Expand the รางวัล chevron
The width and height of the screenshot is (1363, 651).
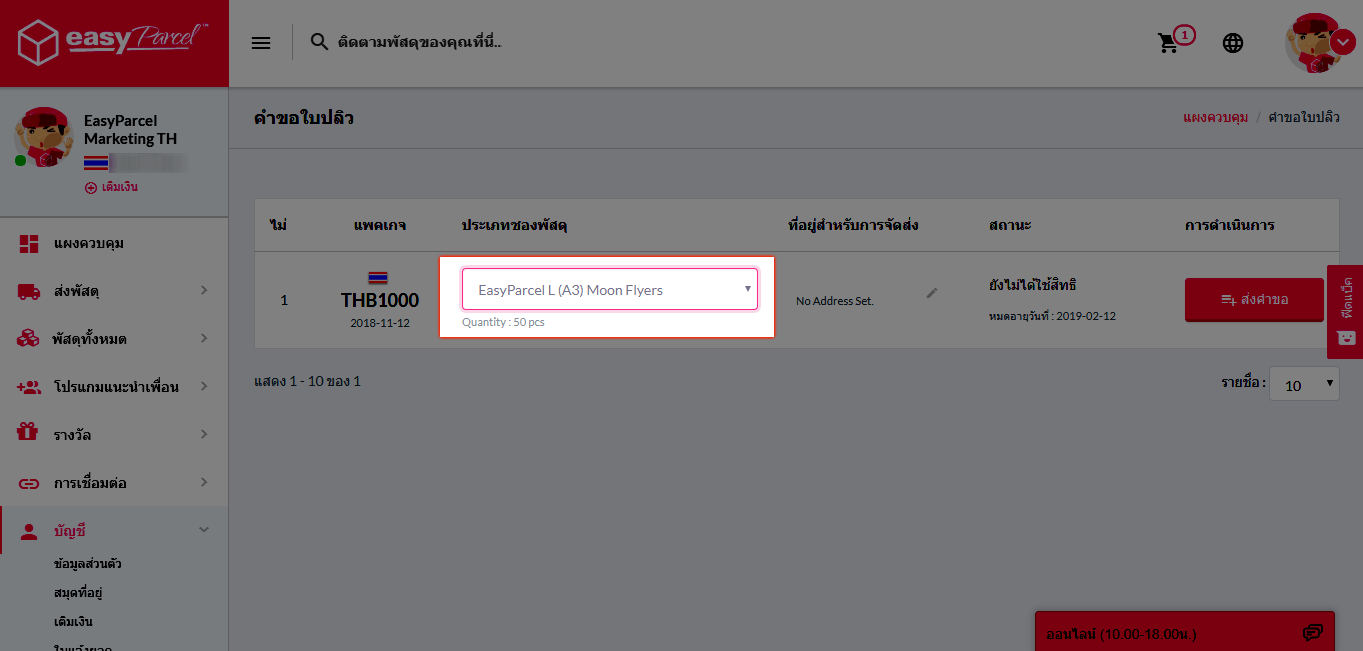point(204,434)
